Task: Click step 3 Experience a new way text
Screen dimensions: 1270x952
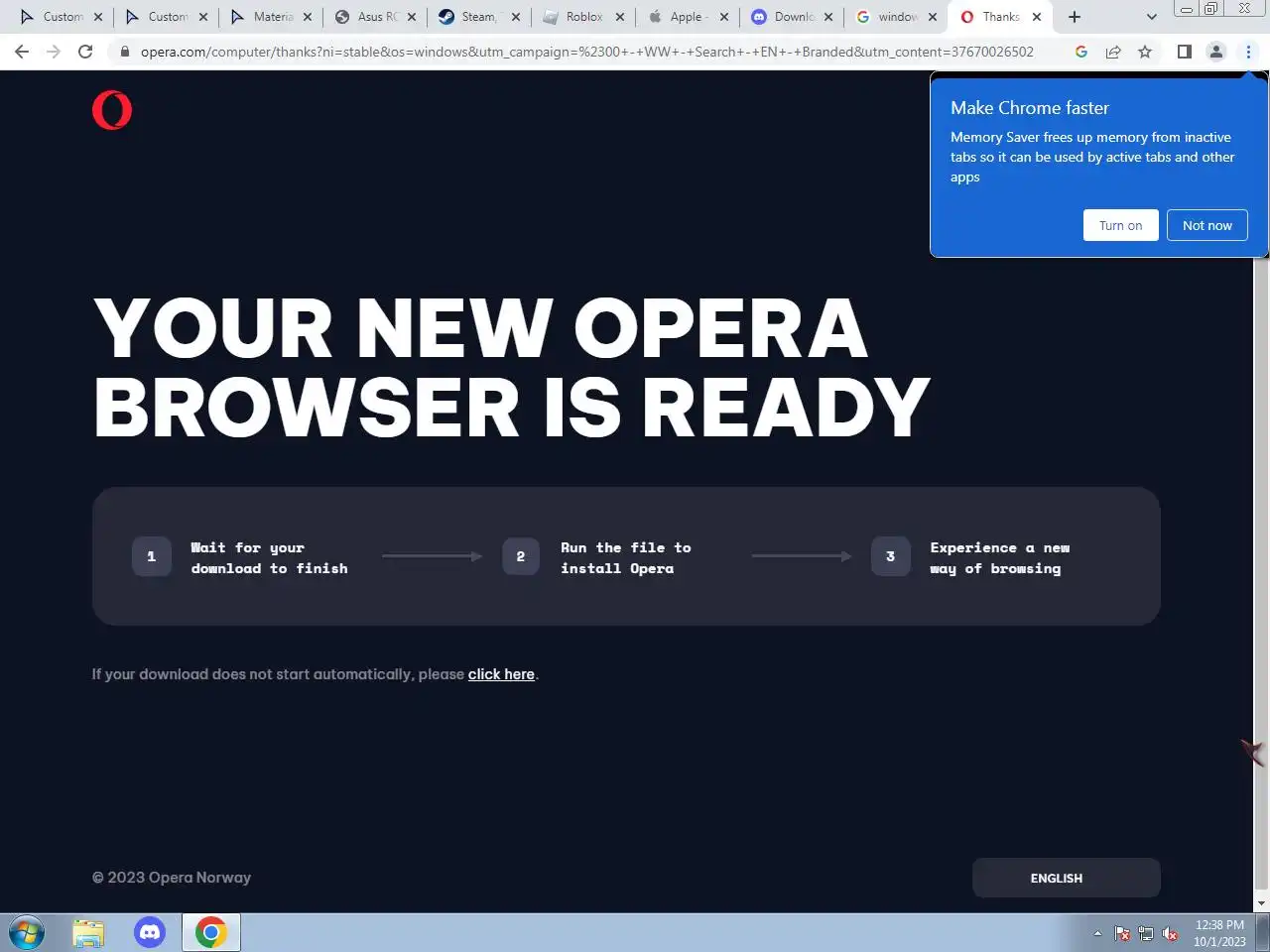Action: (1000, 557)
